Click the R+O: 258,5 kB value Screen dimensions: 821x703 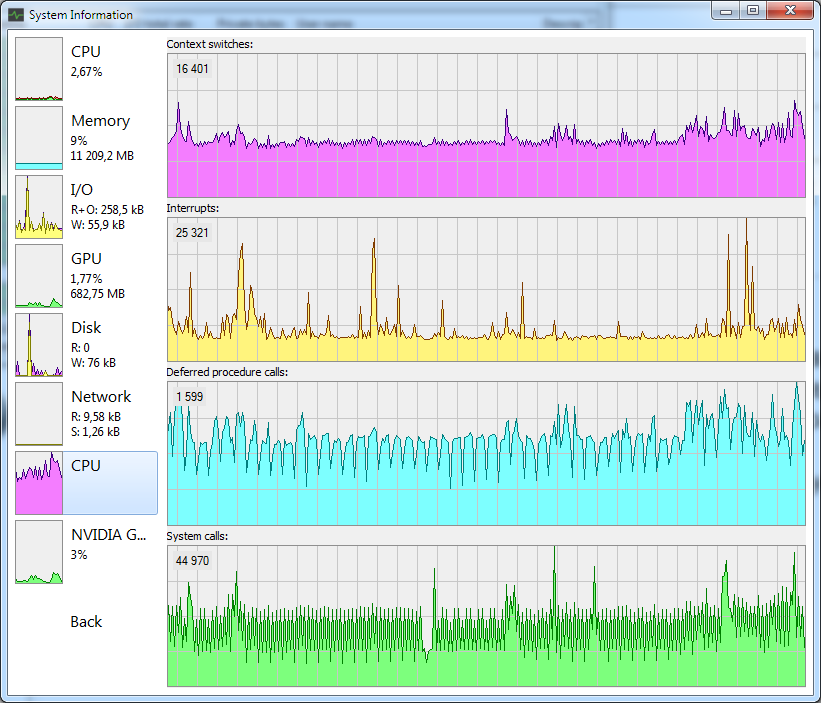click(107, 210)
